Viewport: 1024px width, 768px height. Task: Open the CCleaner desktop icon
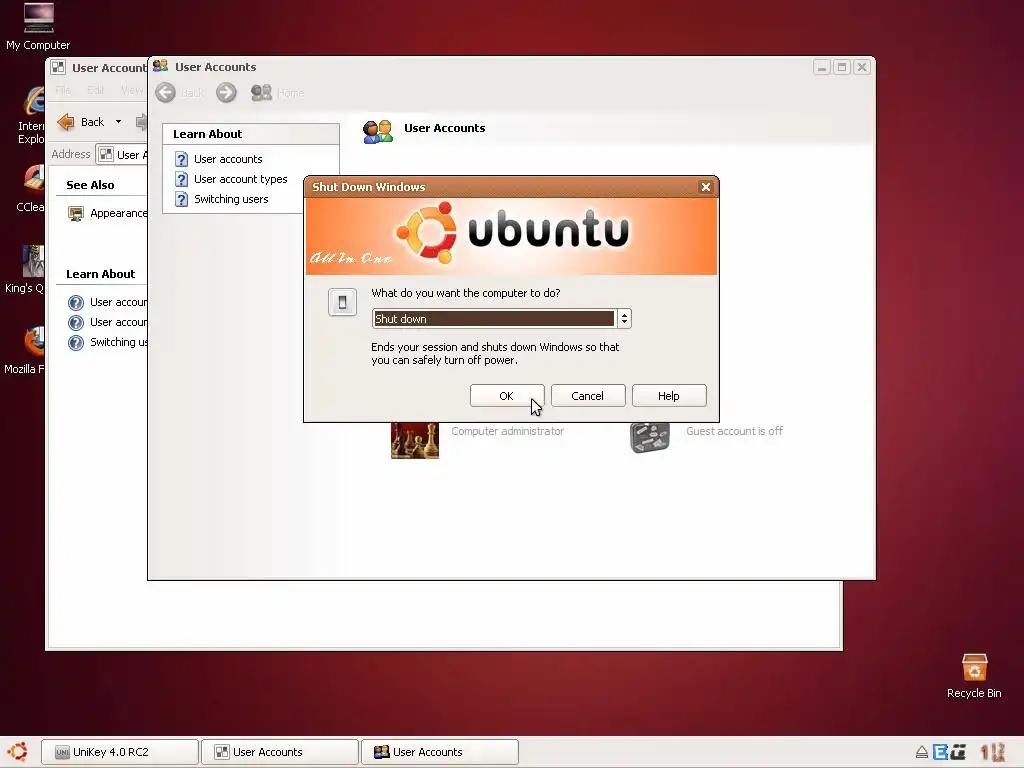tap(31, 188)
